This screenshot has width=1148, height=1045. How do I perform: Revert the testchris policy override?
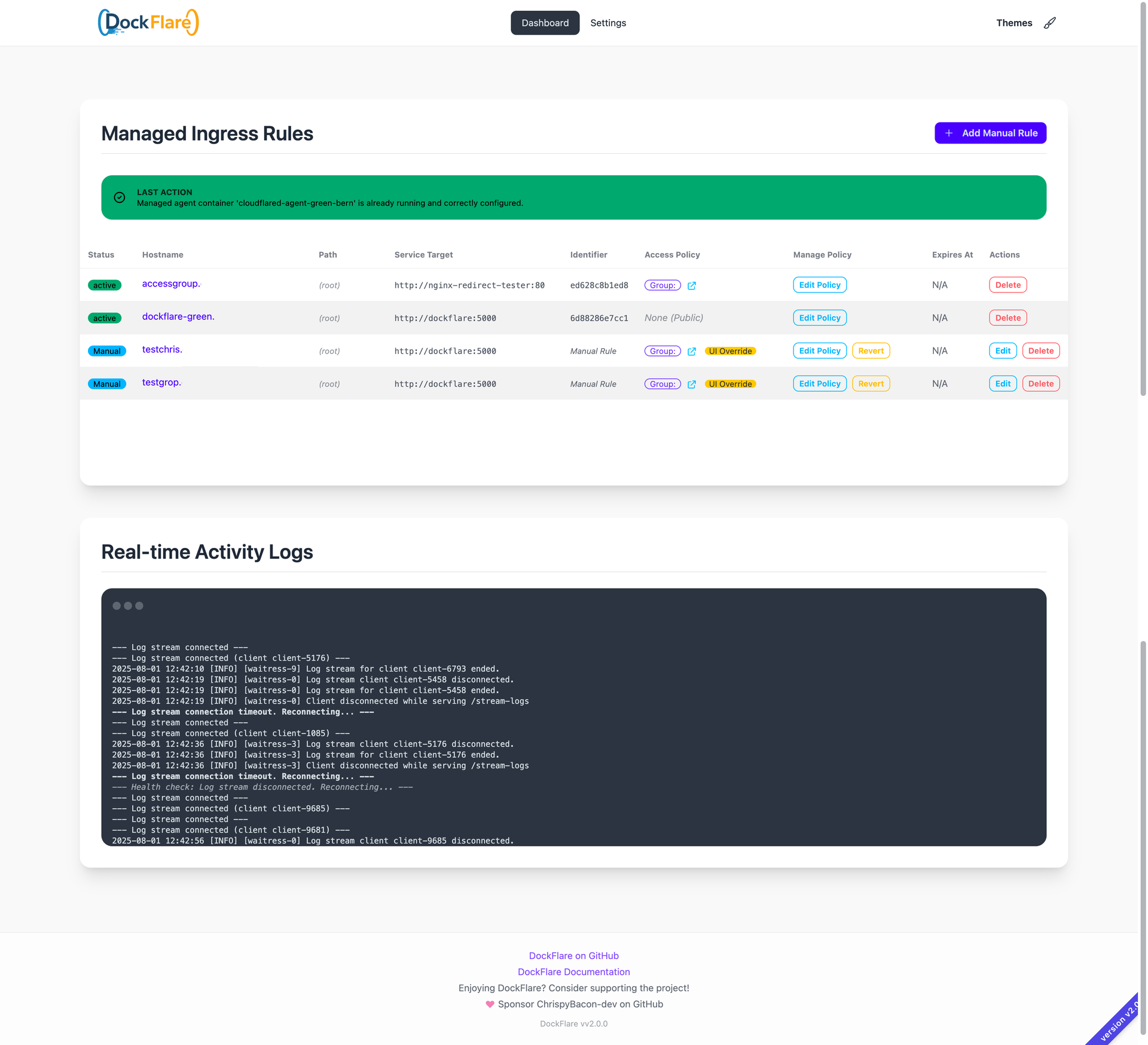click(x=871, y=351)
